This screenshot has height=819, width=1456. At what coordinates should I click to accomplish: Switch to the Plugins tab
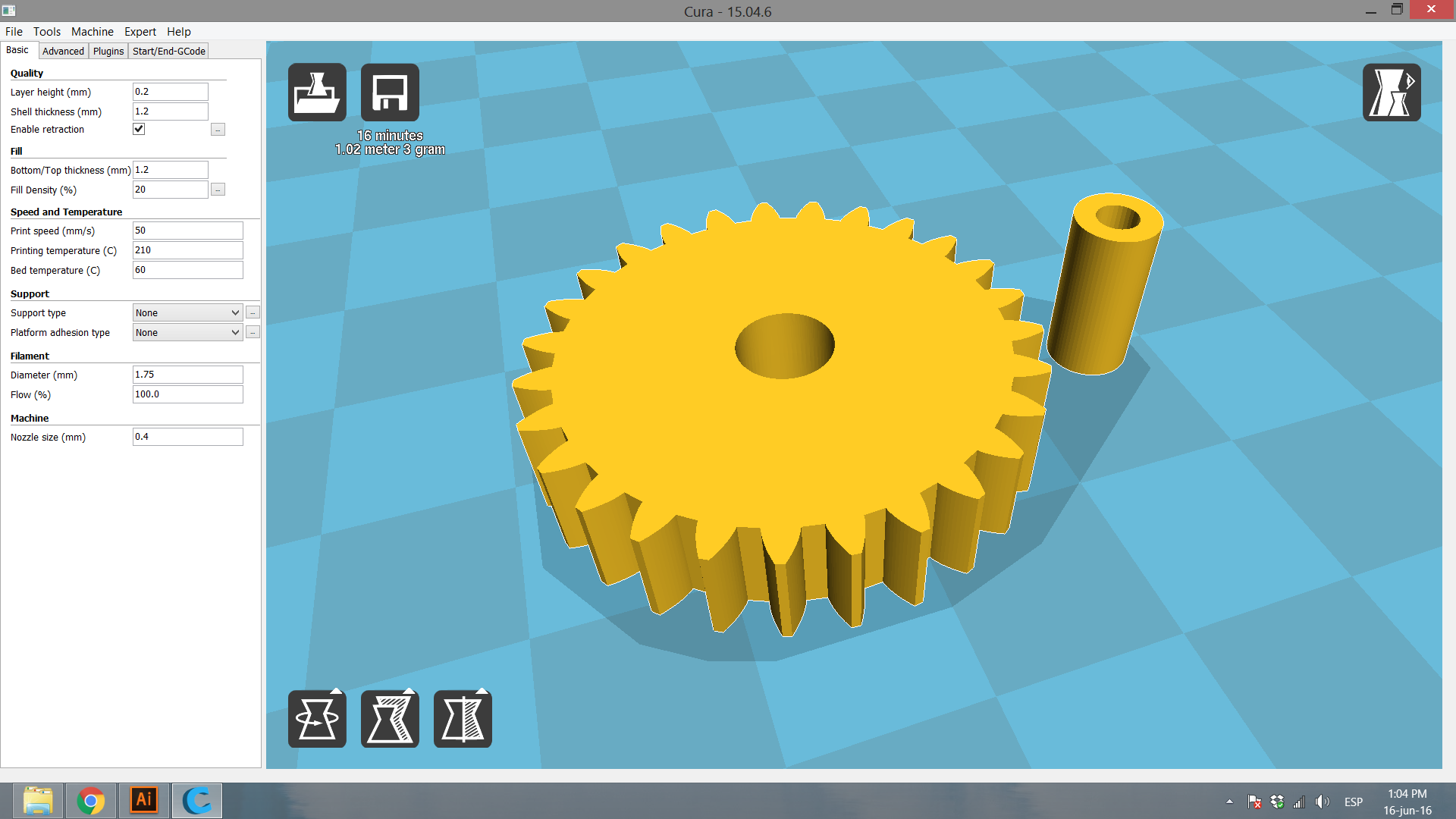pos(108,51)
